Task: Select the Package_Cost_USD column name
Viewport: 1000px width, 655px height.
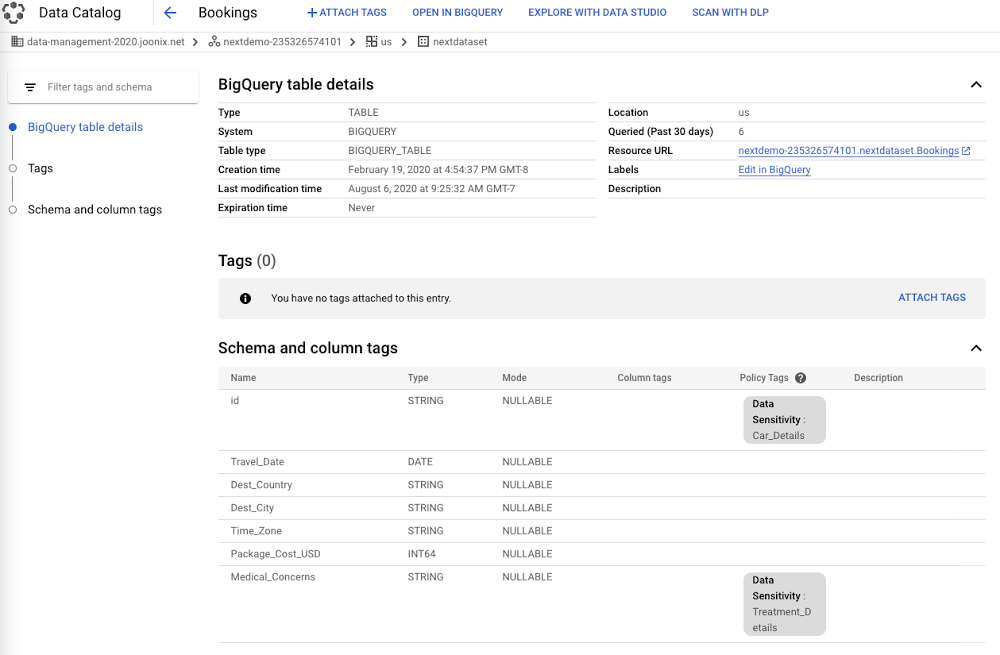Action: point(276,554)
